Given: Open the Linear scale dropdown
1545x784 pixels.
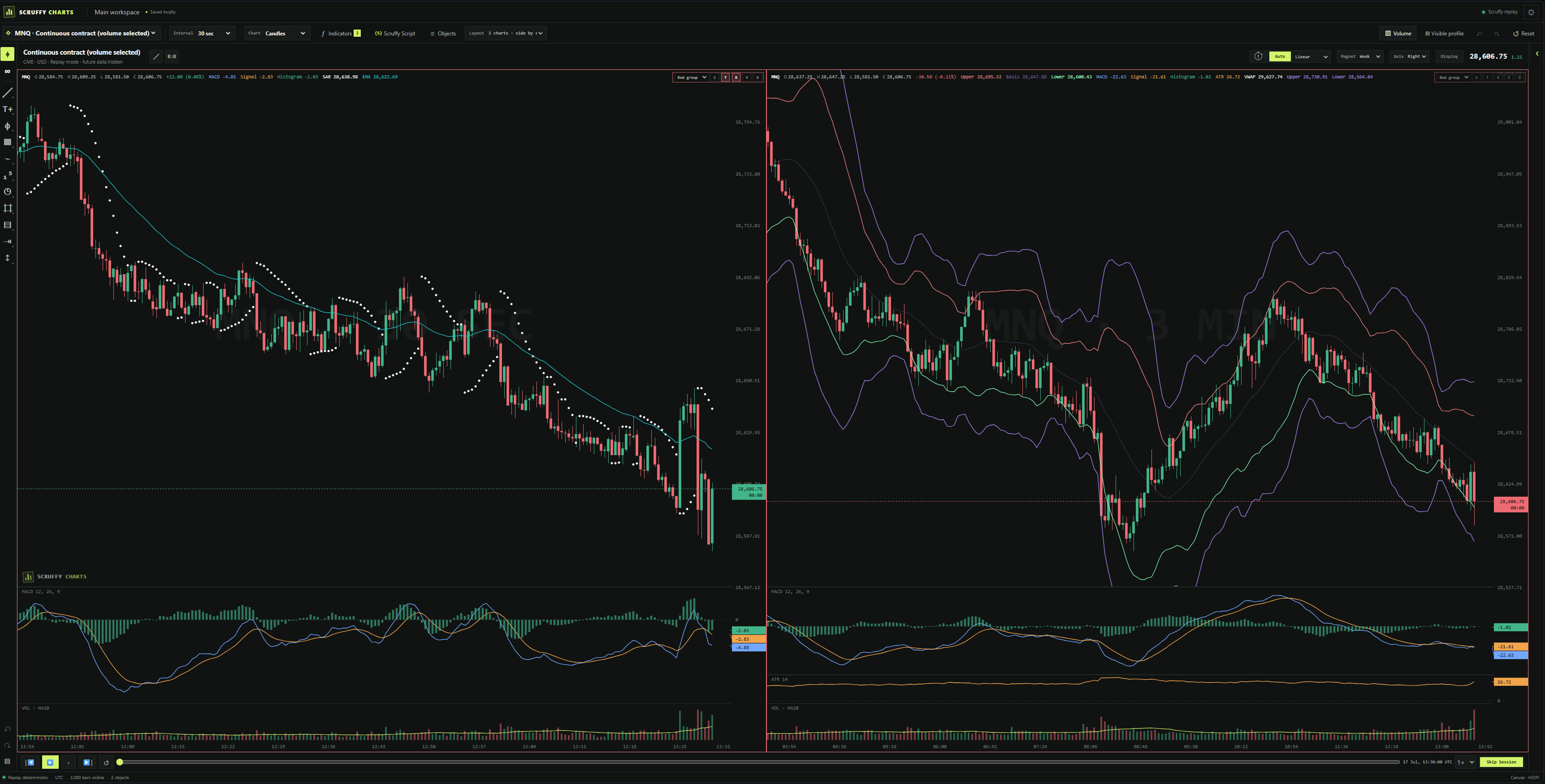Looking at the screenshot, I should click(x=1311, y=56).
